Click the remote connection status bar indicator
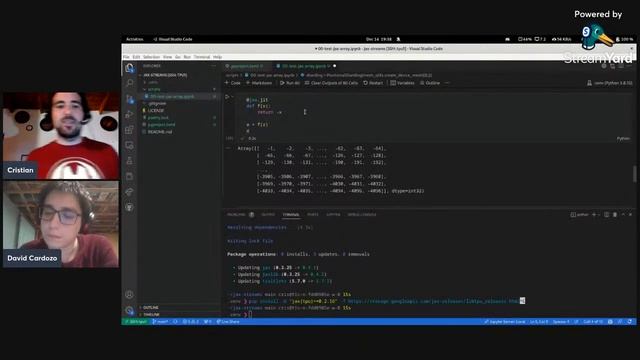 point(136,322)
